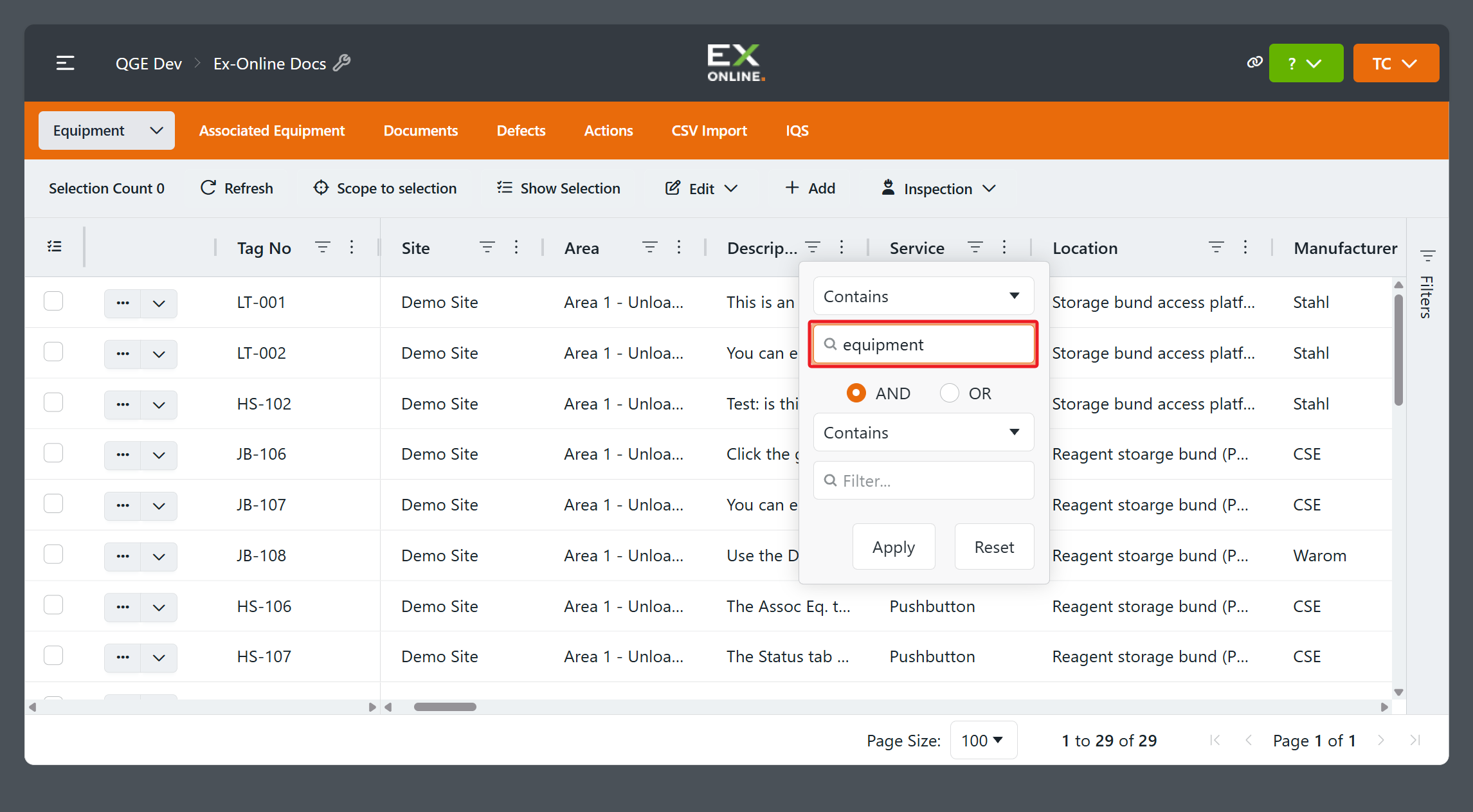
Task: Click the Description column filter icon
Action: click(x=813, y=248)
